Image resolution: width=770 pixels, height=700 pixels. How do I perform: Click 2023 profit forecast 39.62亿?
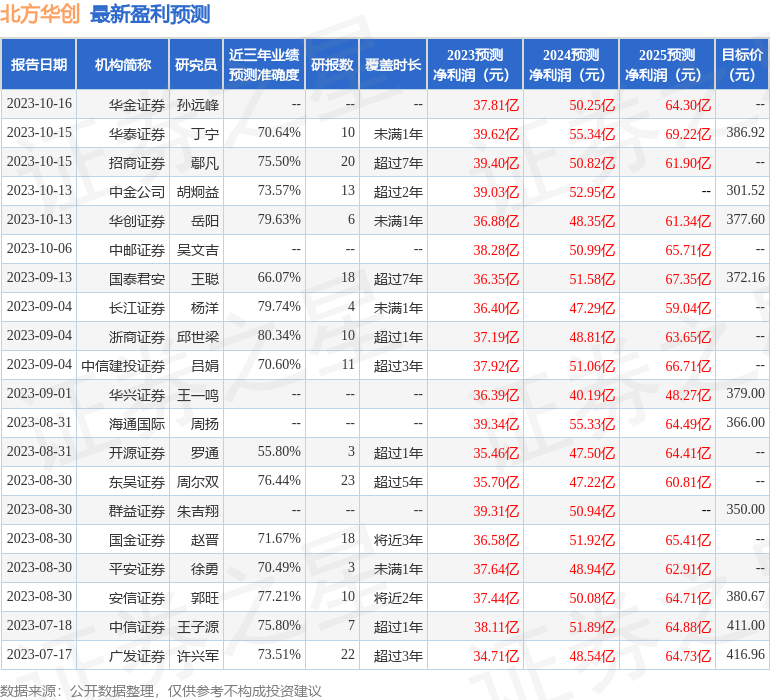click(496, 134)
